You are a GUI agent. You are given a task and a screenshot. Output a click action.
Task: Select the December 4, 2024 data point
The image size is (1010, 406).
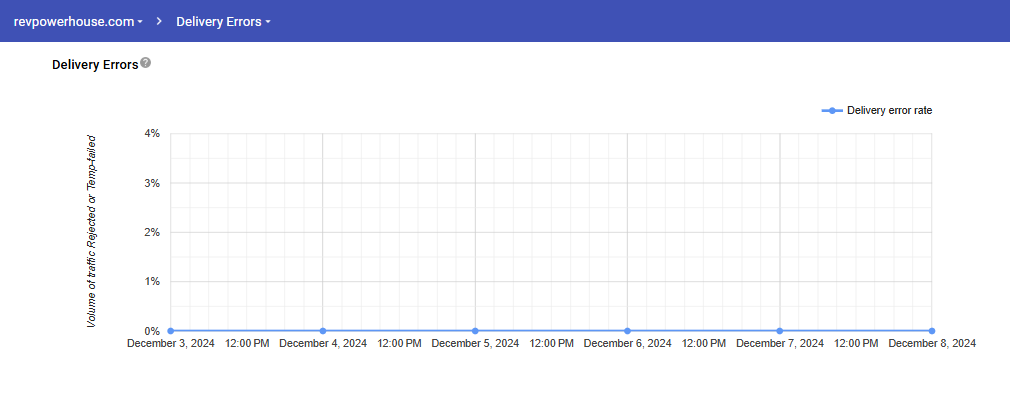coord(323,330)
